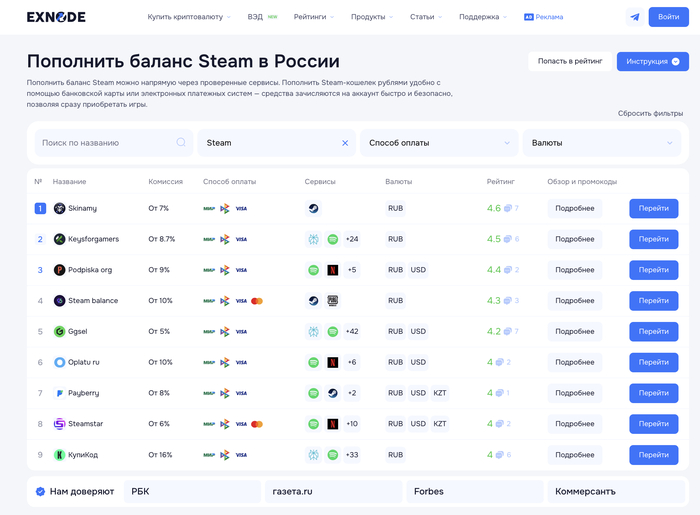Click Перейти button for Payberry

[x=653, y=393]
